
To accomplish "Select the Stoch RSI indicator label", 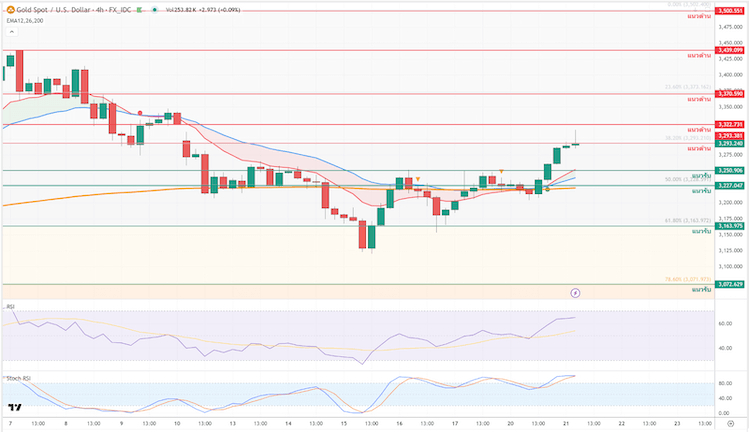I will point(19,378).
